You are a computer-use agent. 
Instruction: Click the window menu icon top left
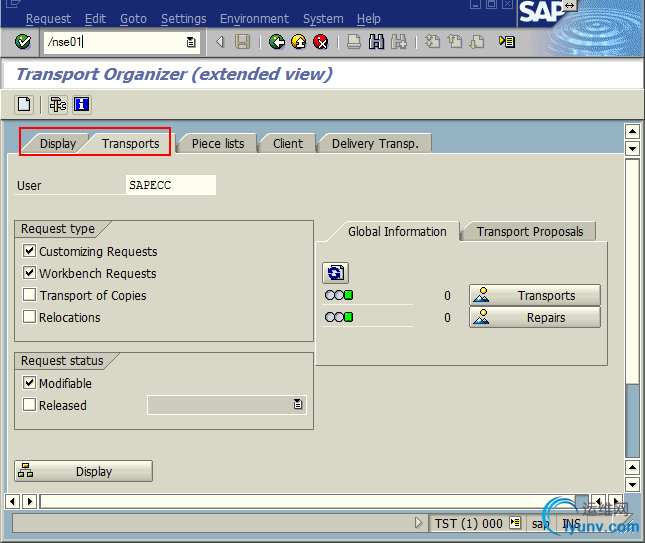point(14,4)
